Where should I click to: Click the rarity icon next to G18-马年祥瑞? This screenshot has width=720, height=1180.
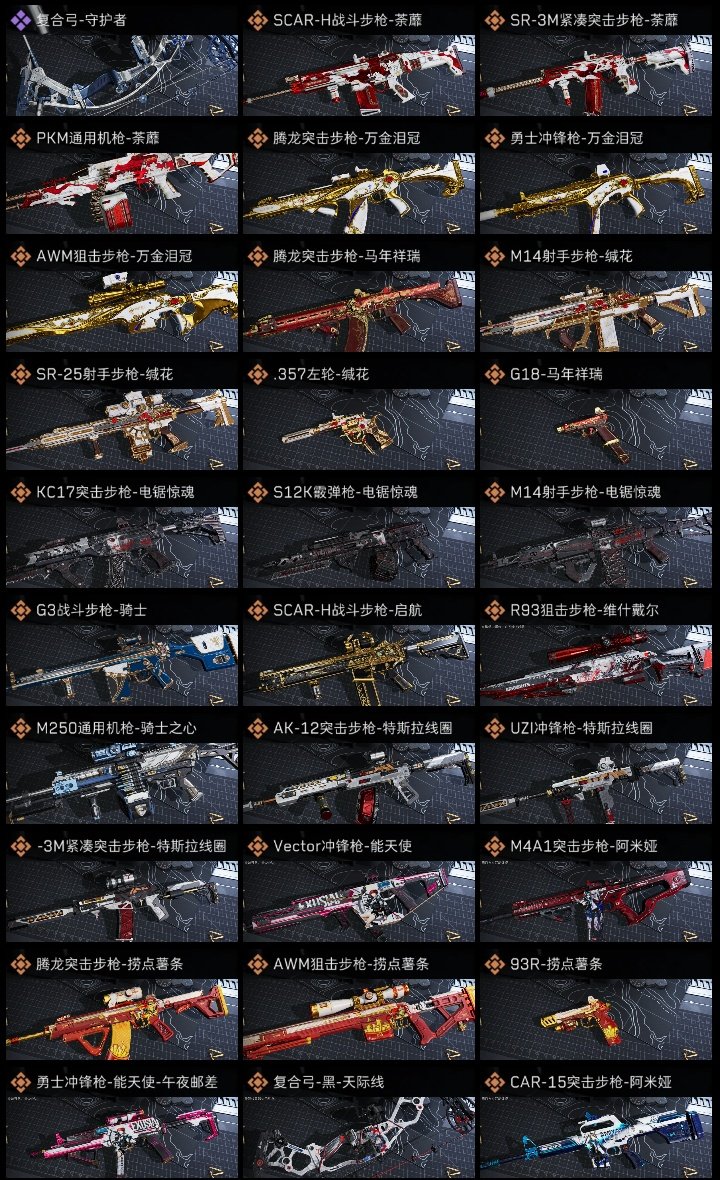494,374
